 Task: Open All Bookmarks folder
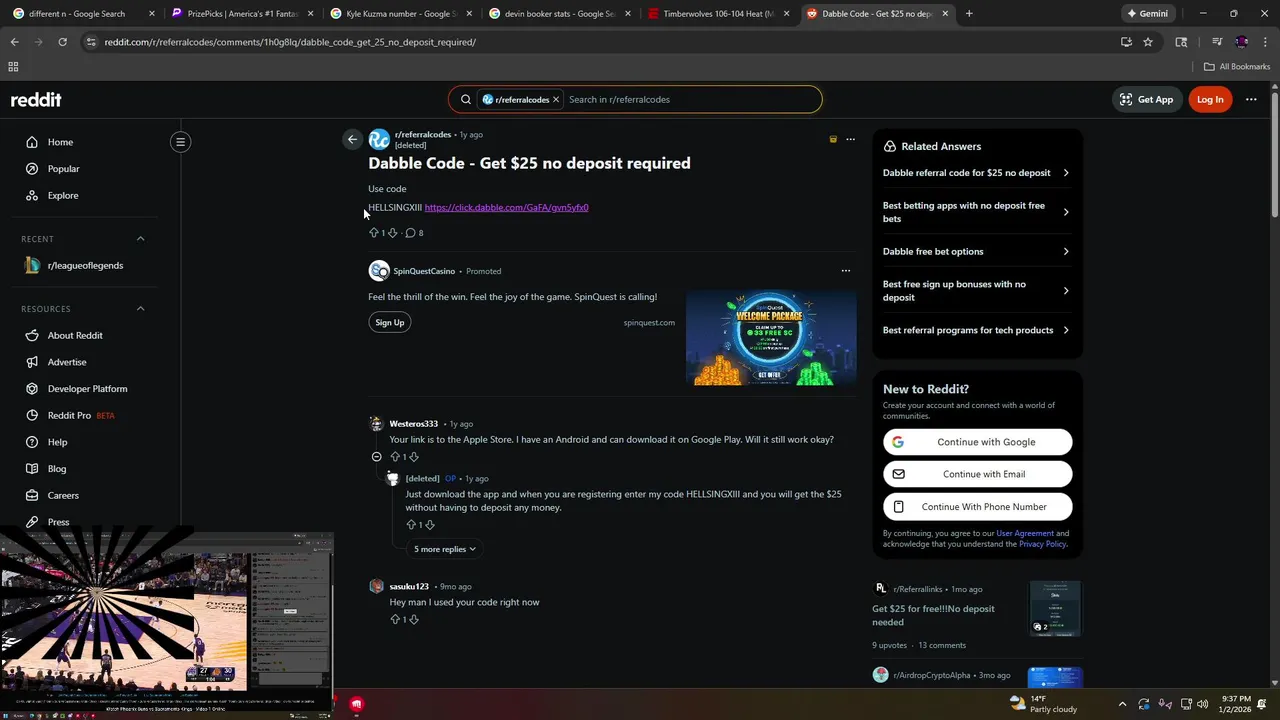click(1237, 67)
